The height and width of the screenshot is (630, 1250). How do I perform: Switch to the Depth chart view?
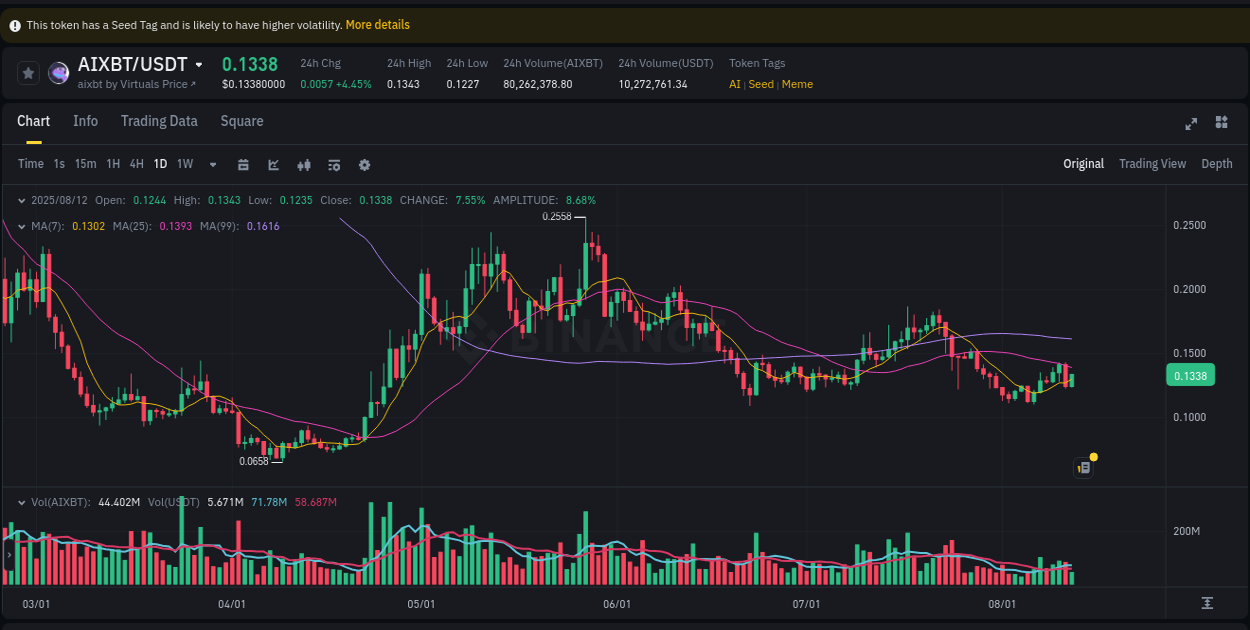click(x=1216, y=163)
